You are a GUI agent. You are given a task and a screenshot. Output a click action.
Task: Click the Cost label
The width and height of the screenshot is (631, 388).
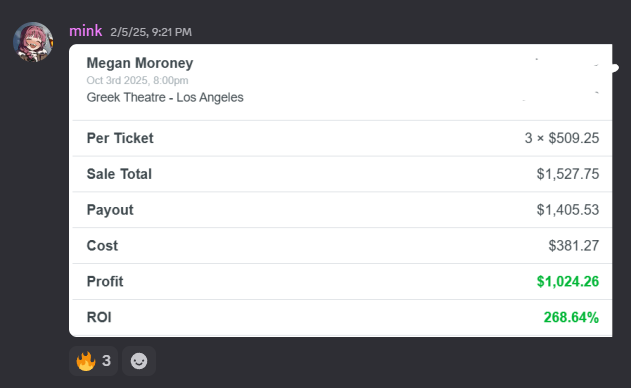click(102, 246)
